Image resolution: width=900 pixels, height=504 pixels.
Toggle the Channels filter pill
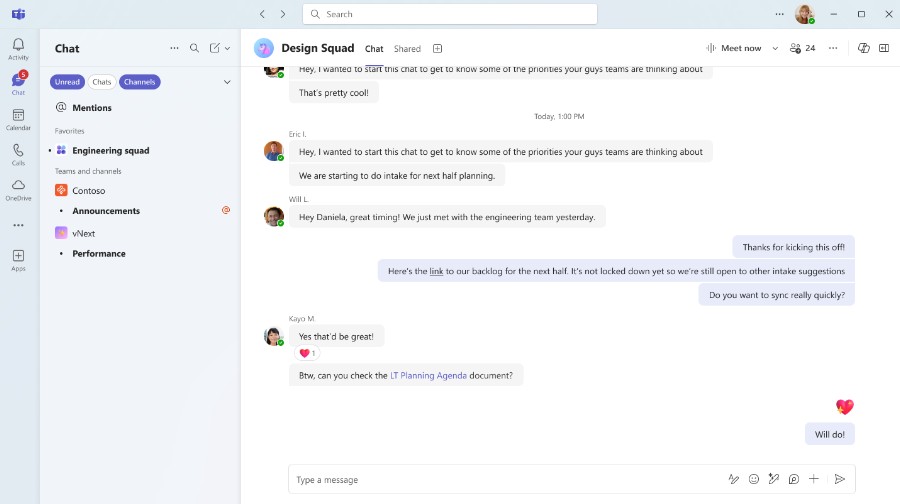[140, 82]
